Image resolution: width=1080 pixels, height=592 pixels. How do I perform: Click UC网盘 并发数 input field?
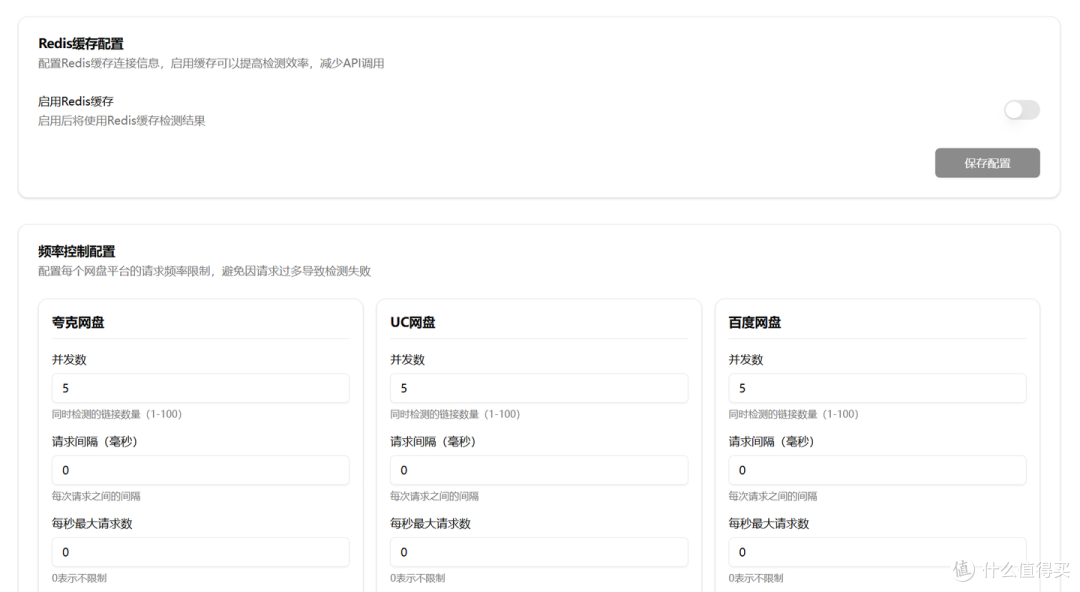[539, 388]
